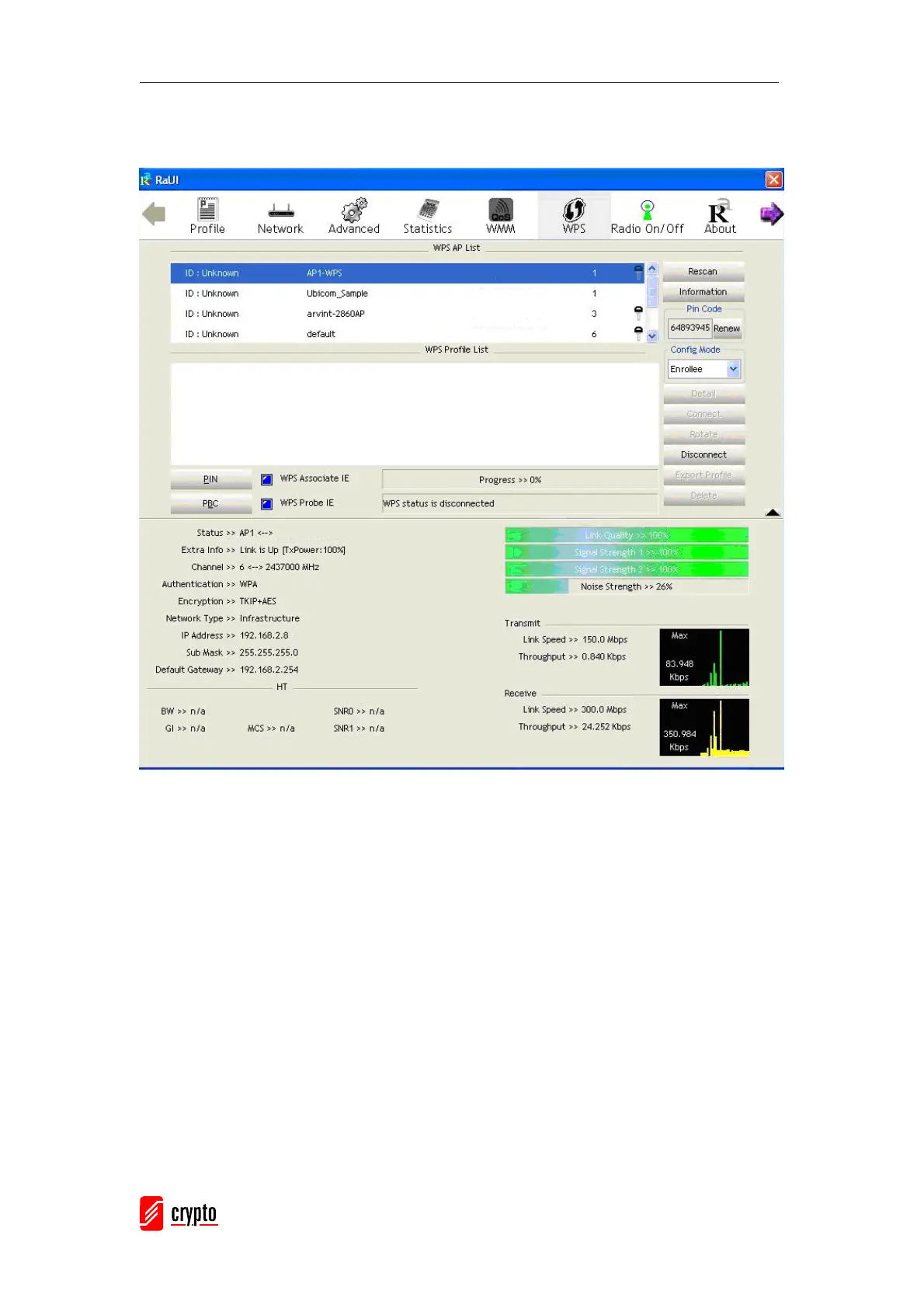Click the left gray back arrow

(154, 214)
